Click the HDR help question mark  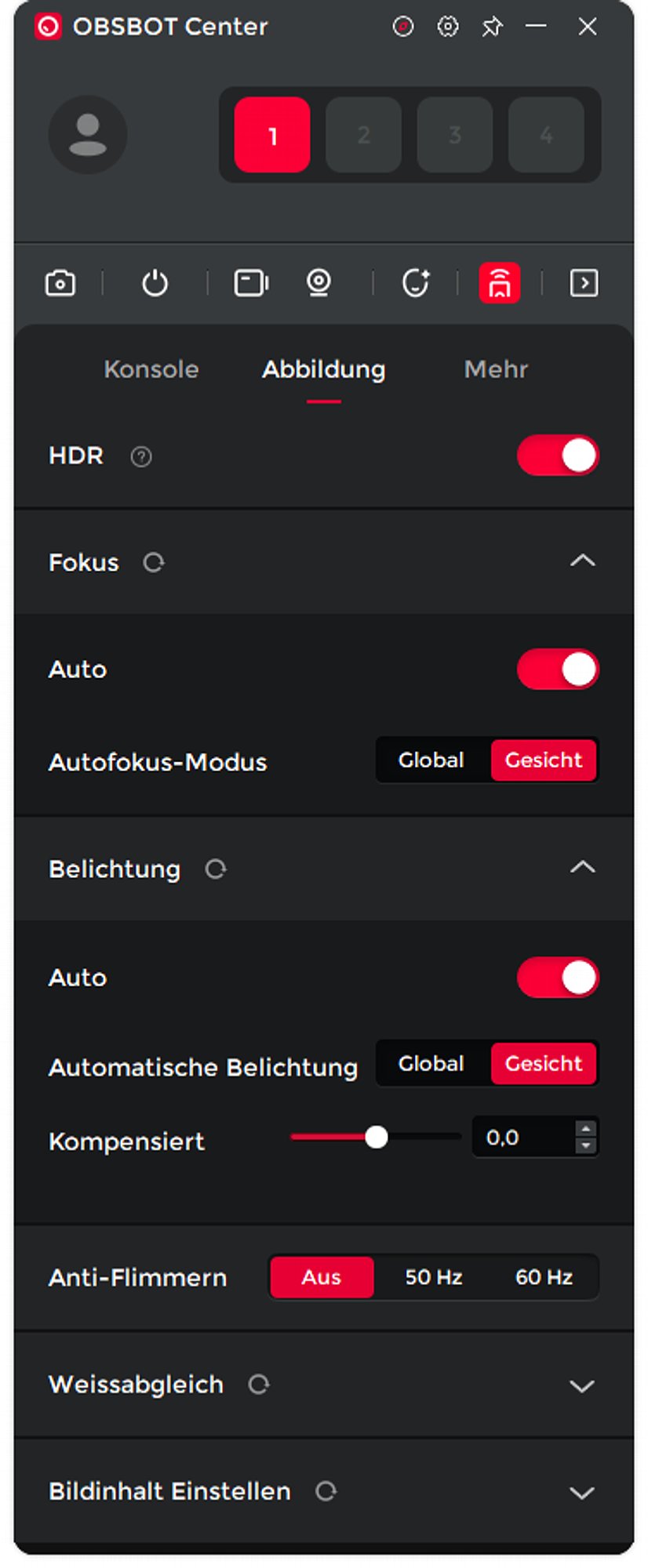tap(141, 456)
